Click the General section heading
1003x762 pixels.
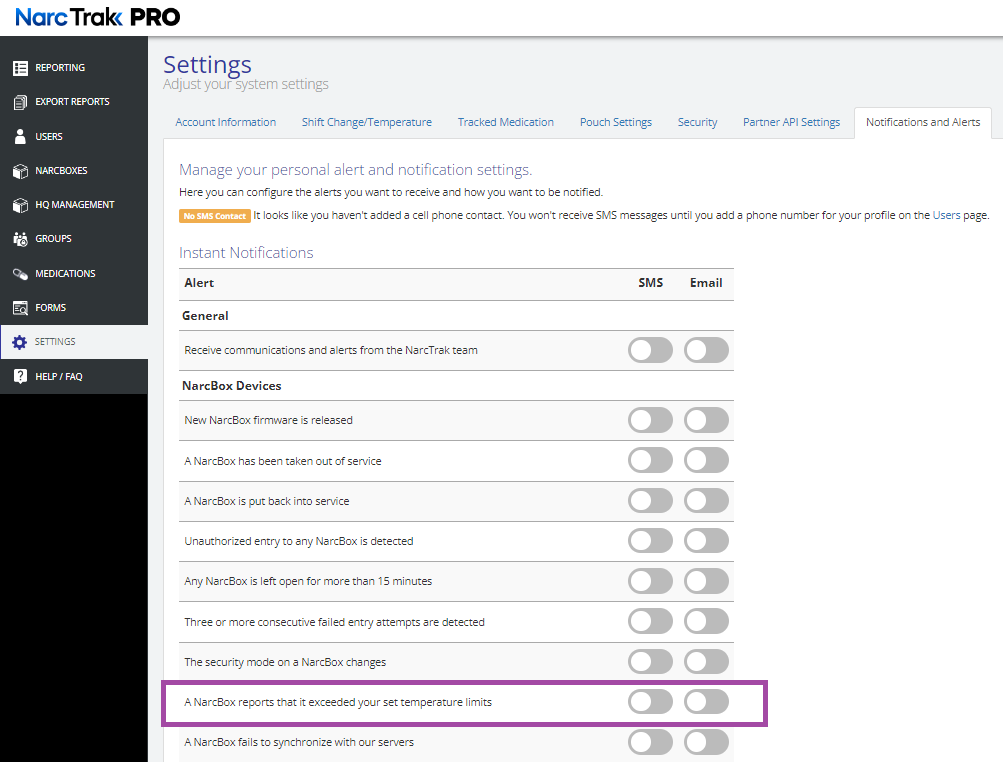[205, 315]
